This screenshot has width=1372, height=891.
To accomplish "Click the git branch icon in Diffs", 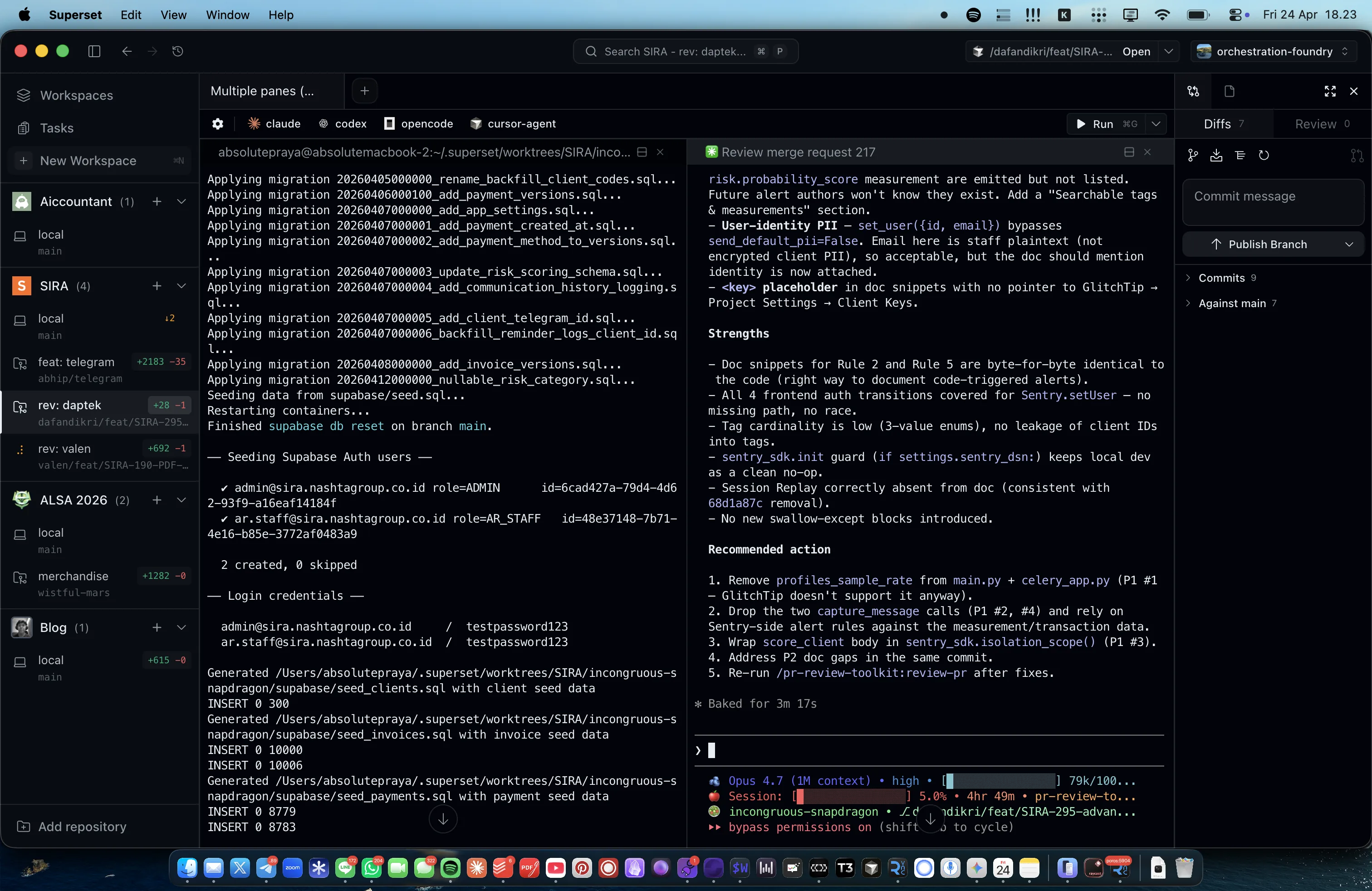I will [1193, 156].
